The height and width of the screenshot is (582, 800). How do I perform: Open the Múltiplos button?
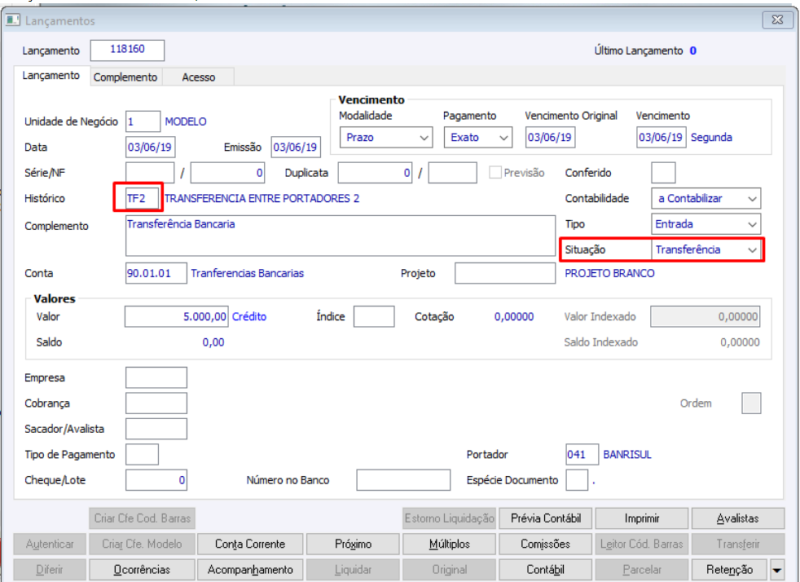coord(449,544)
